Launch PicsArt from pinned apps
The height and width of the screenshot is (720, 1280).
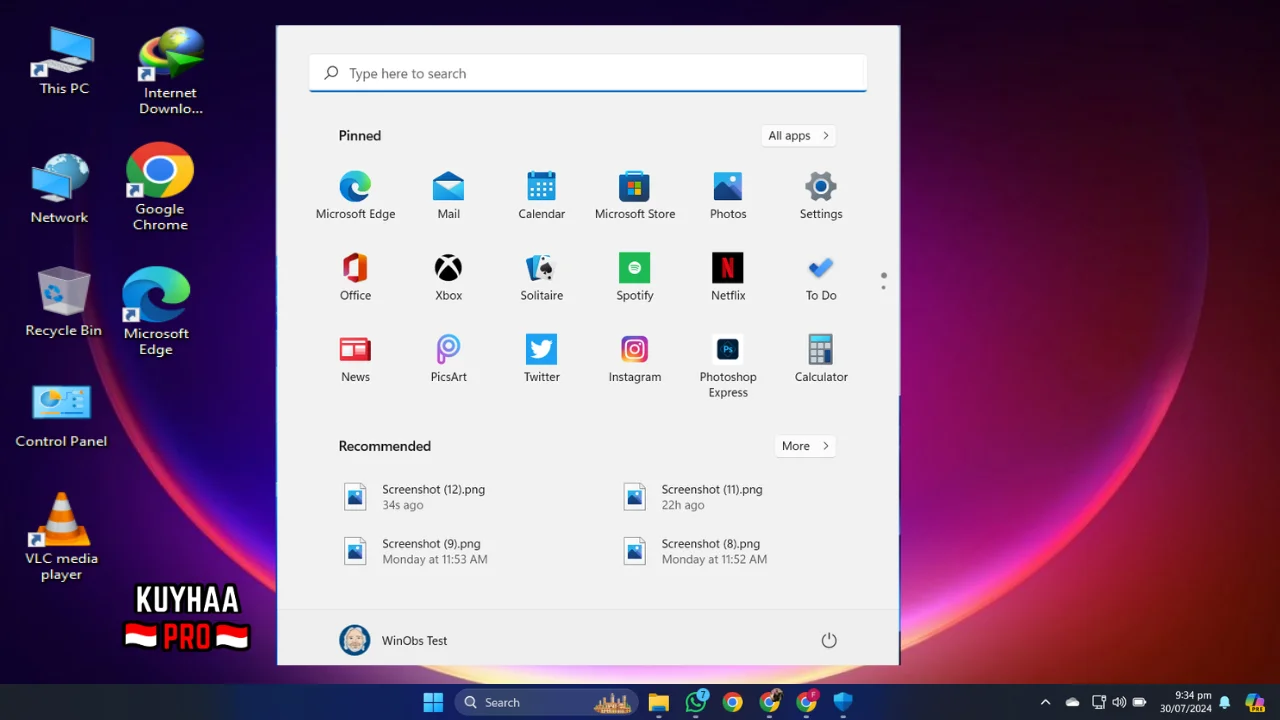click(x=448, y=359)
